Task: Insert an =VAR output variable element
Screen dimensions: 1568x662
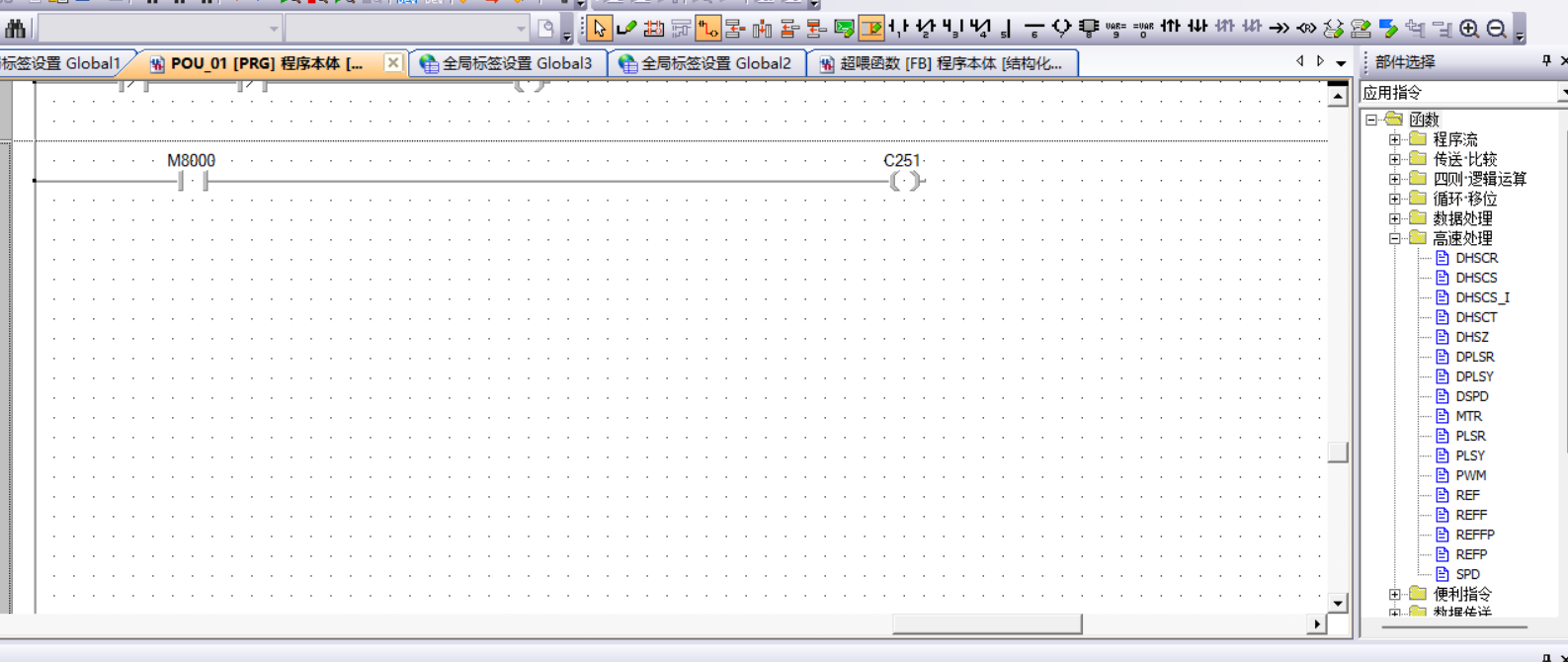Action: pos(1143,29)
